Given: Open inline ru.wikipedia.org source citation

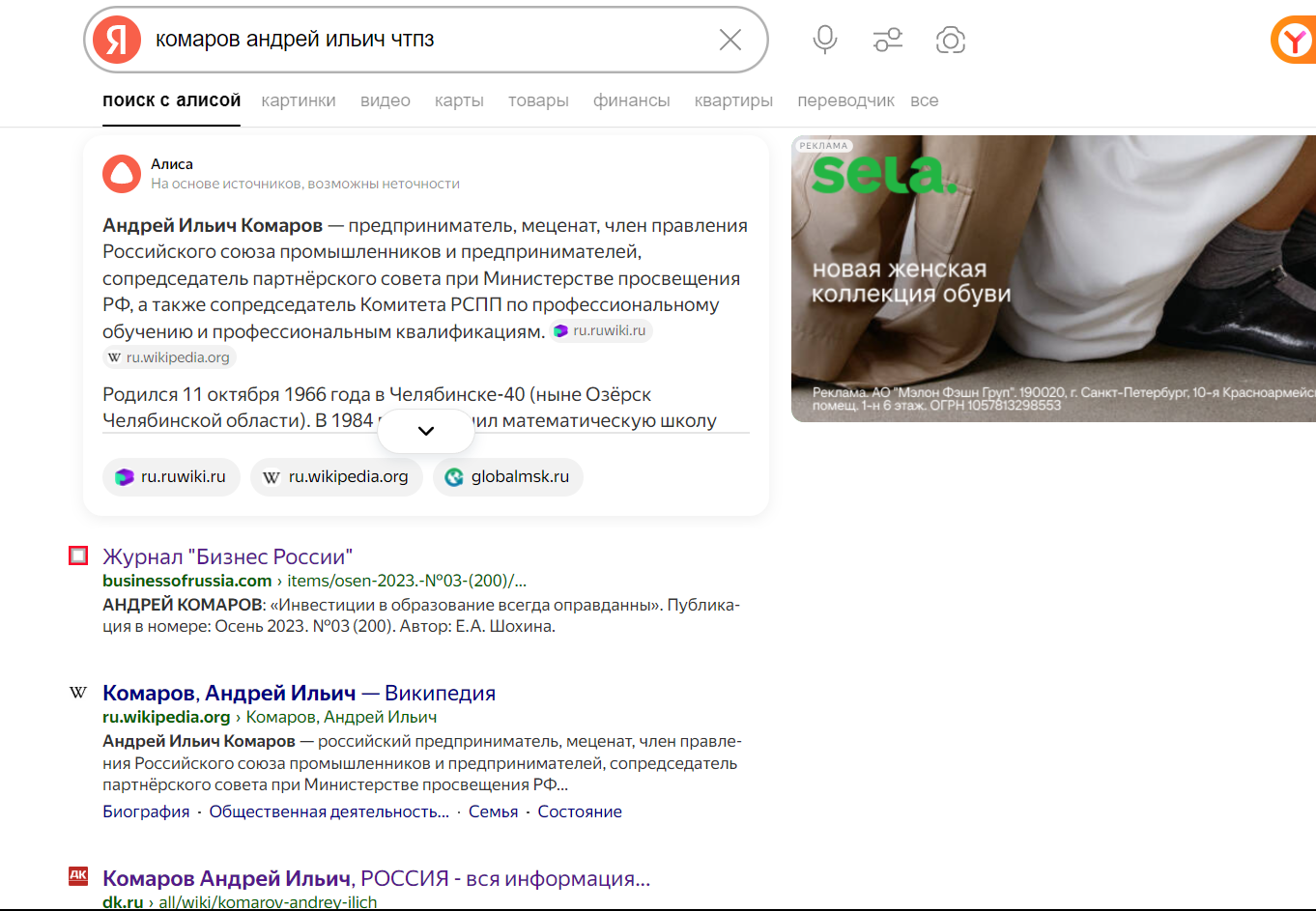Looking at the screenshot, I should [169, 357].
